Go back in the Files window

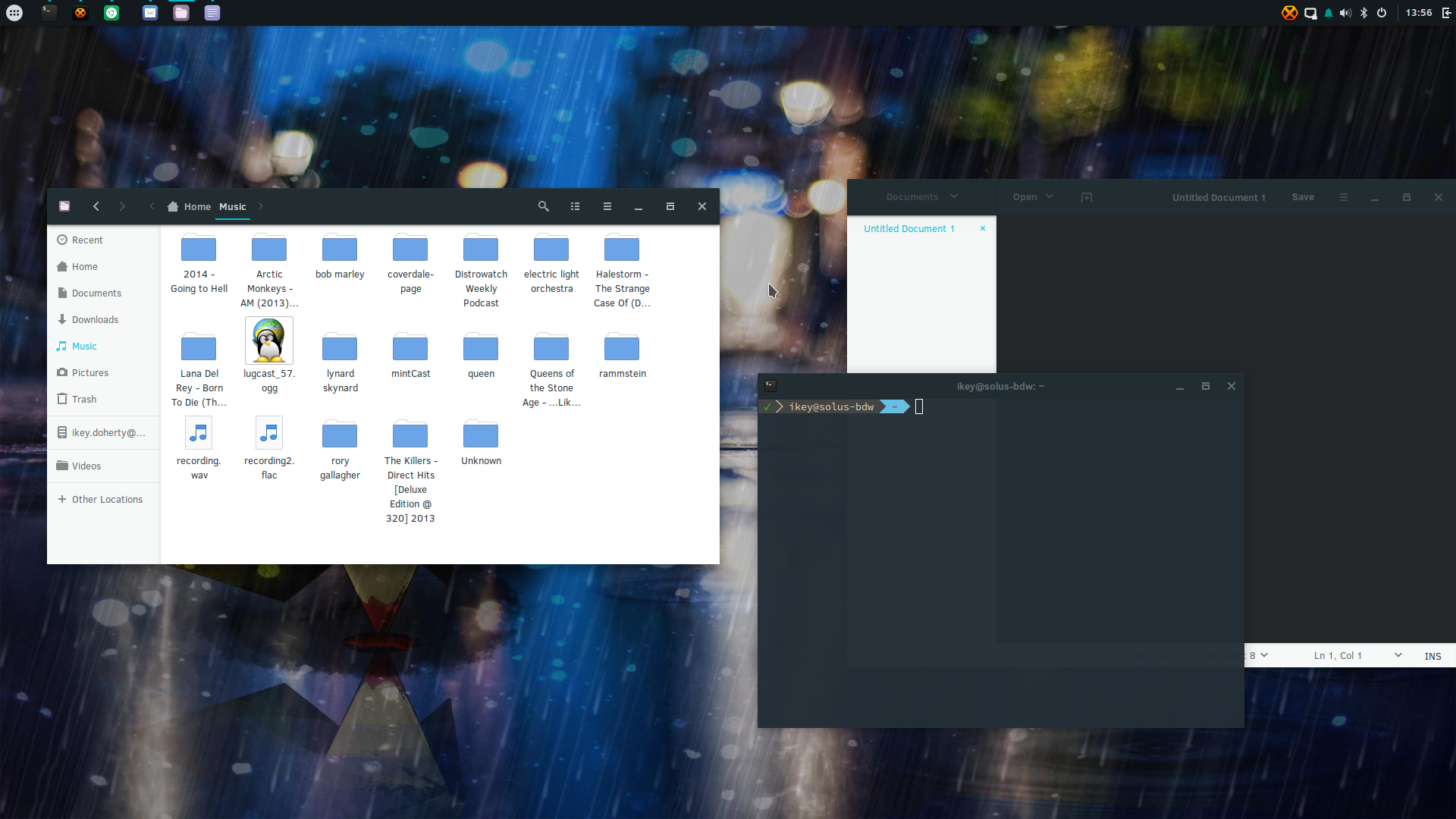click(x=96, y=206)
